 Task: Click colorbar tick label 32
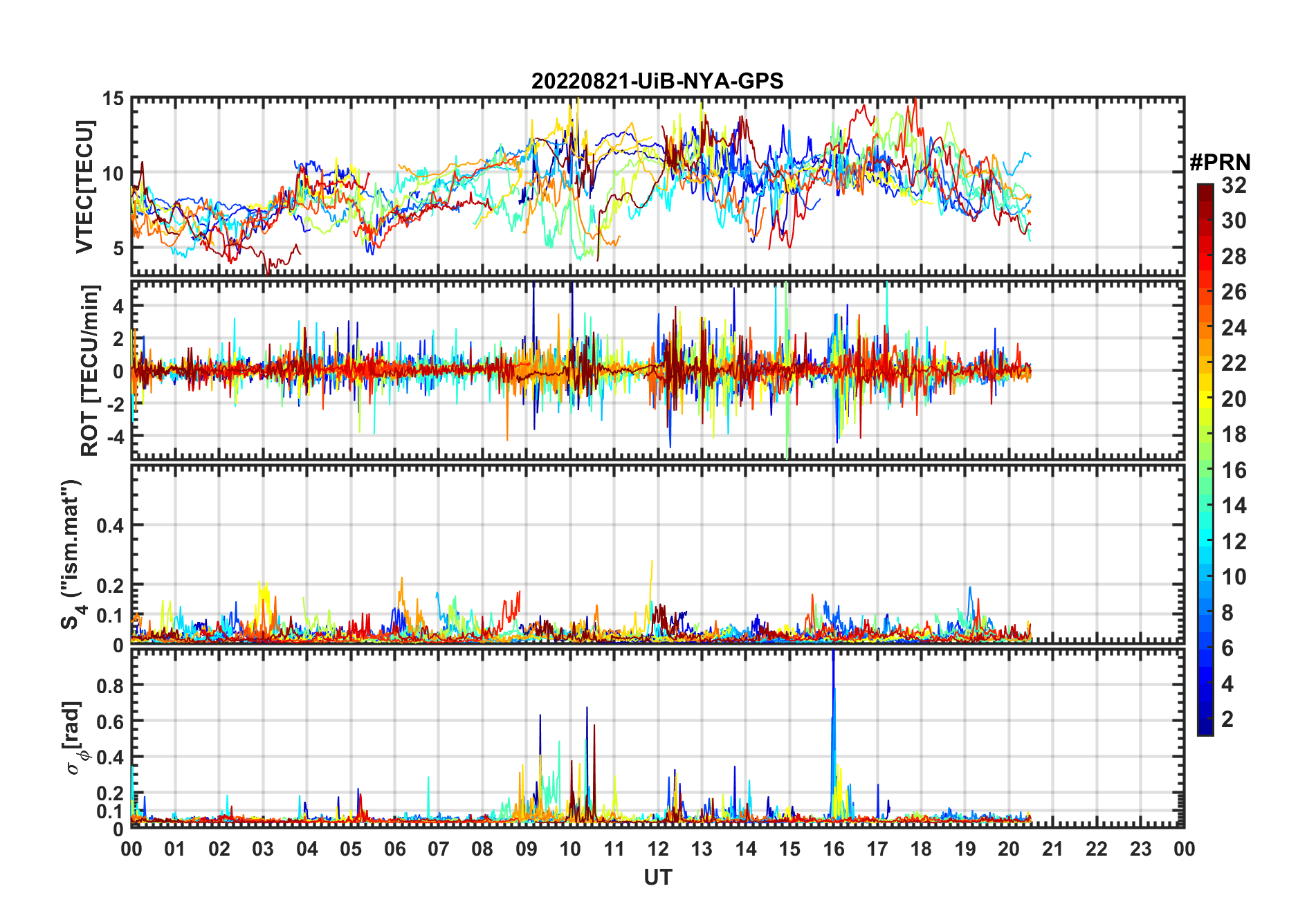pyautogui.click(x=1234, y=185)
